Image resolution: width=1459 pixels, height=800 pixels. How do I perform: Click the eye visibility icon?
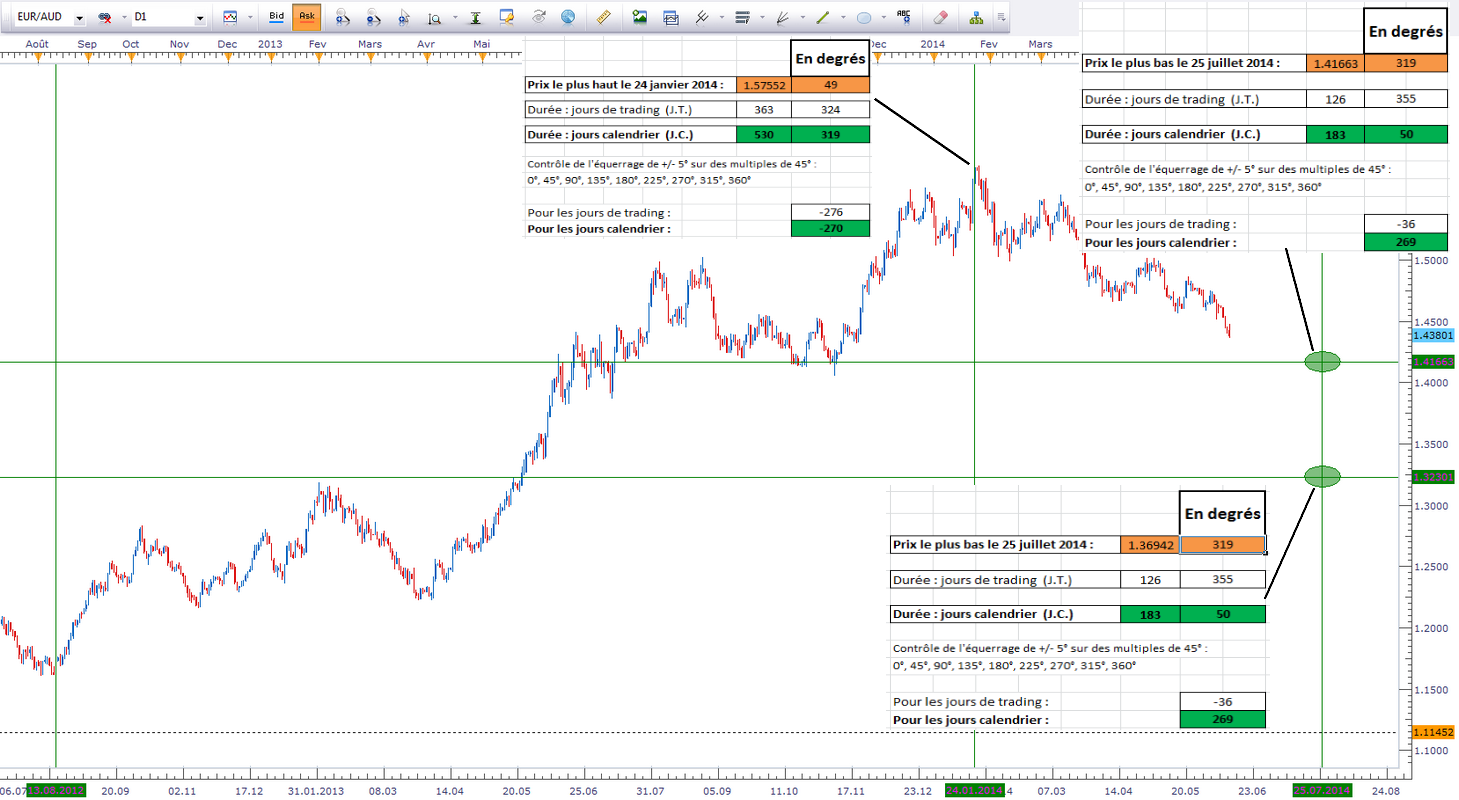click(x=538, y=17)
